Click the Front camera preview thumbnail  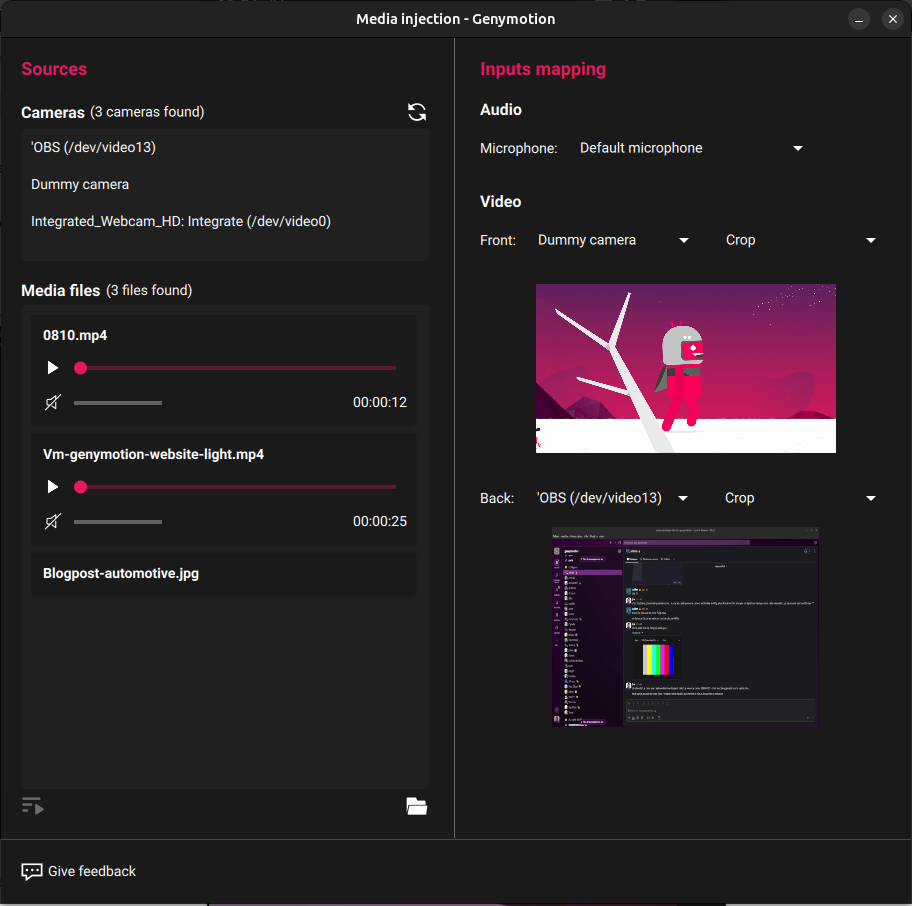pyautogui.click(x=685, y=368)
